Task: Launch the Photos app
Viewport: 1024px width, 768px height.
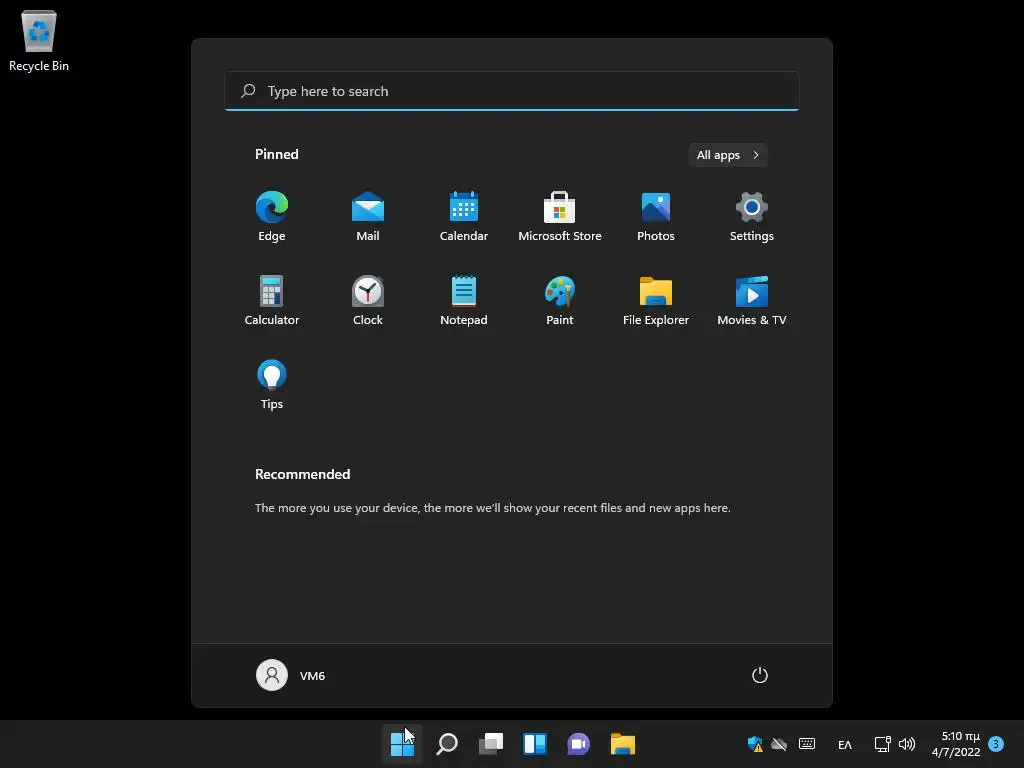Action: coord(656,216)
